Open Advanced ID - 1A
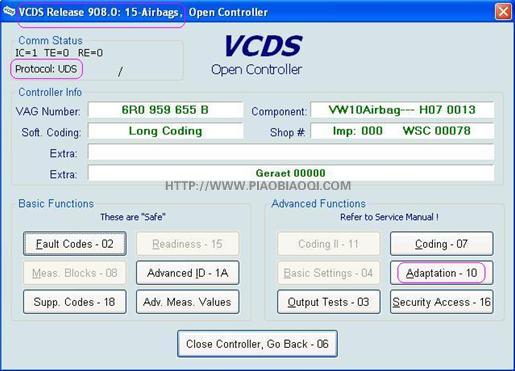Viewport: 515px width, 371px height. click(188, 273)
